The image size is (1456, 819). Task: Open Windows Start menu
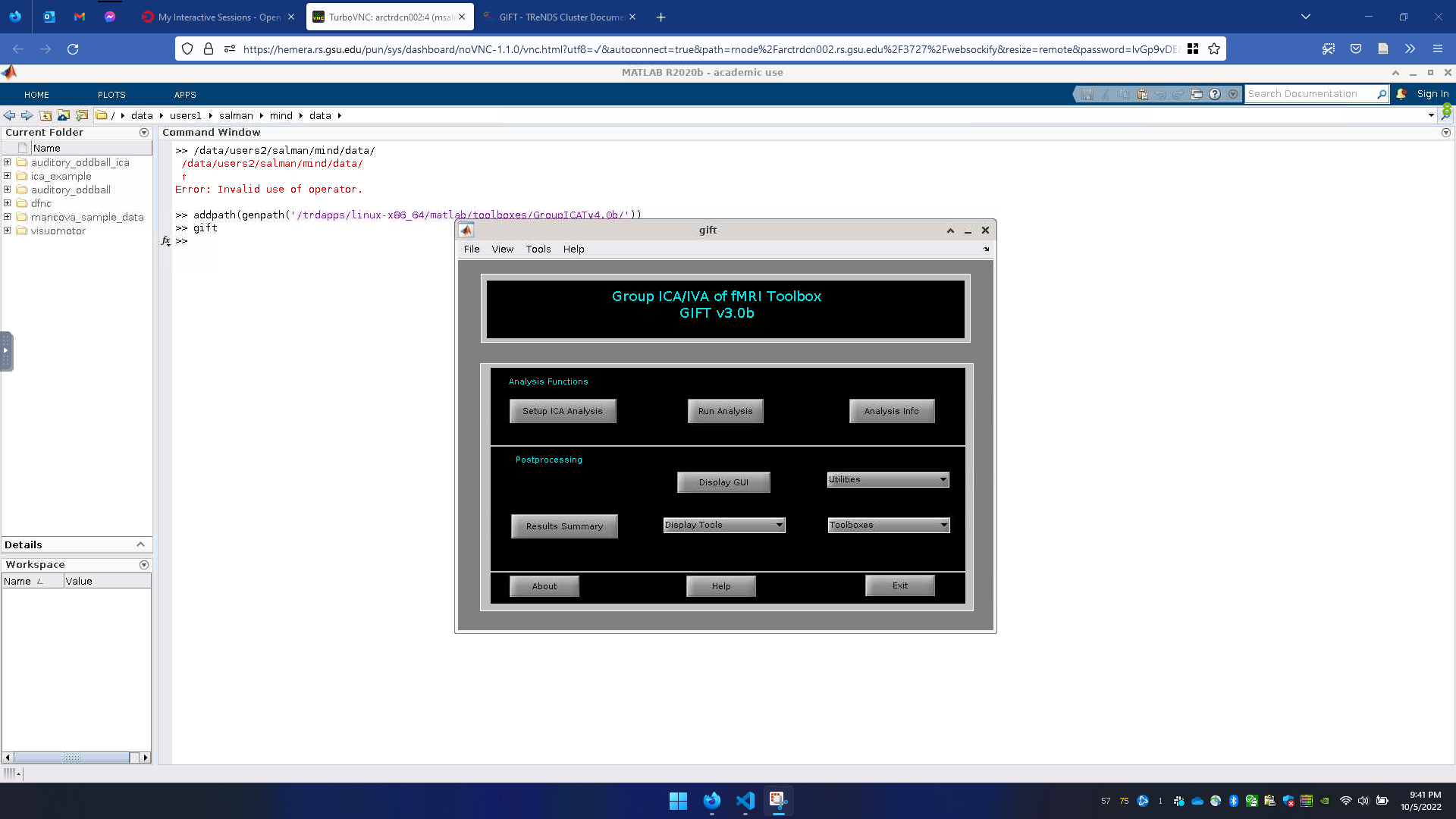pyautogui.click(x=678, y=801)
